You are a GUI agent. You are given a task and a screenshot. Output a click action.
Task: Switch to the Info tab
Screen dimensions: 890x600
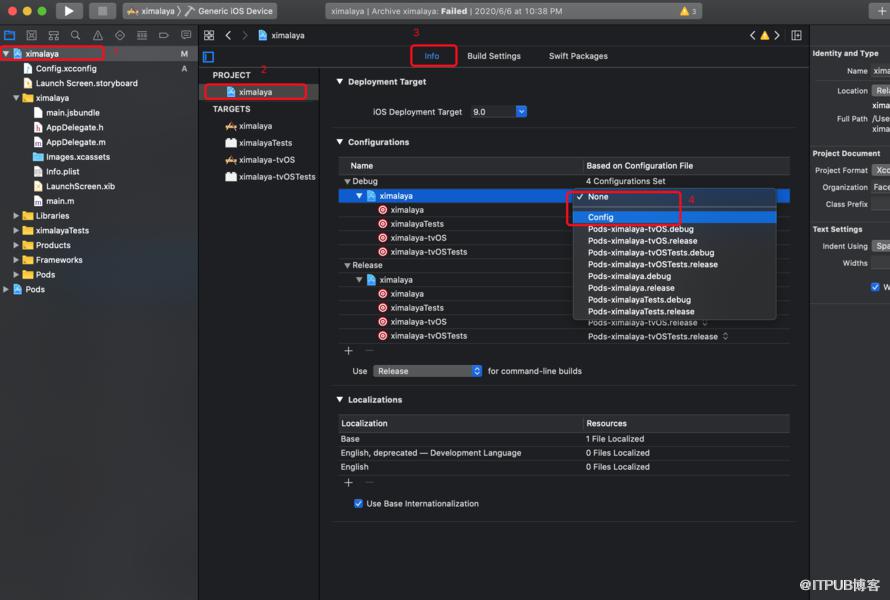[432, 56]
